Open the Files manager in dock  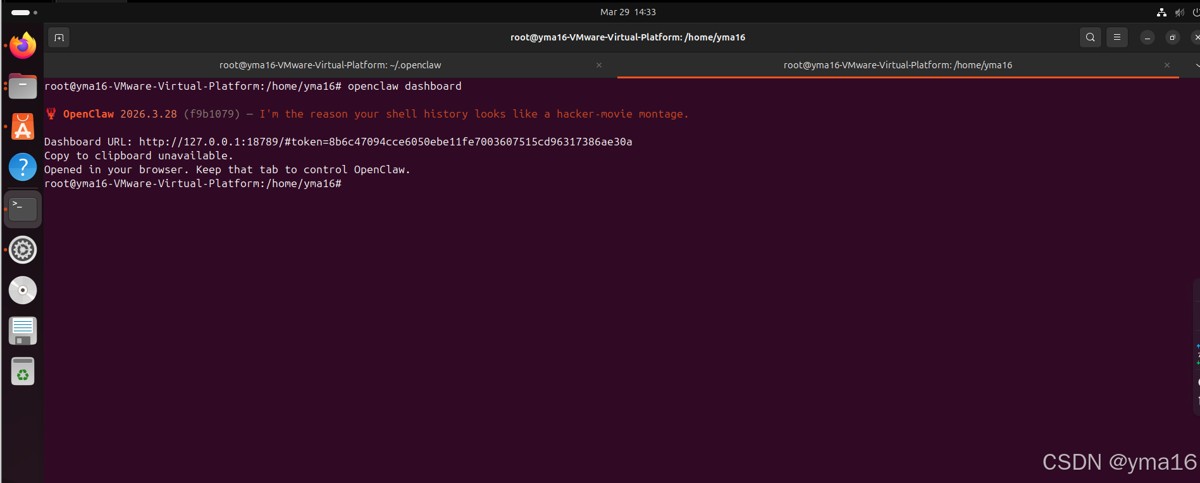coord(23,86)
